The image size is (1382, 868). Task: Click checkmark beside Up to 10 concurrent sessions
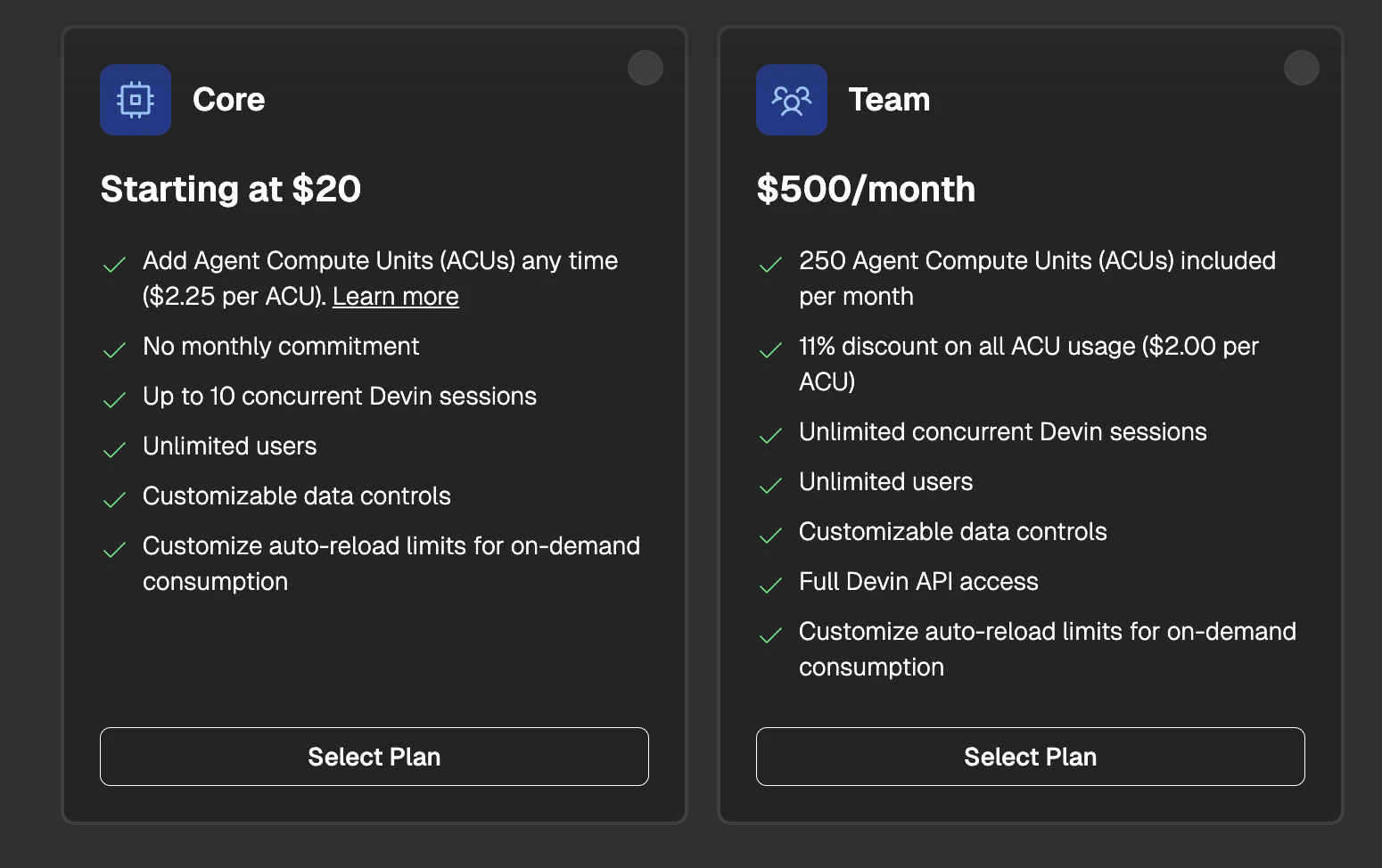(x=115, y=400)
